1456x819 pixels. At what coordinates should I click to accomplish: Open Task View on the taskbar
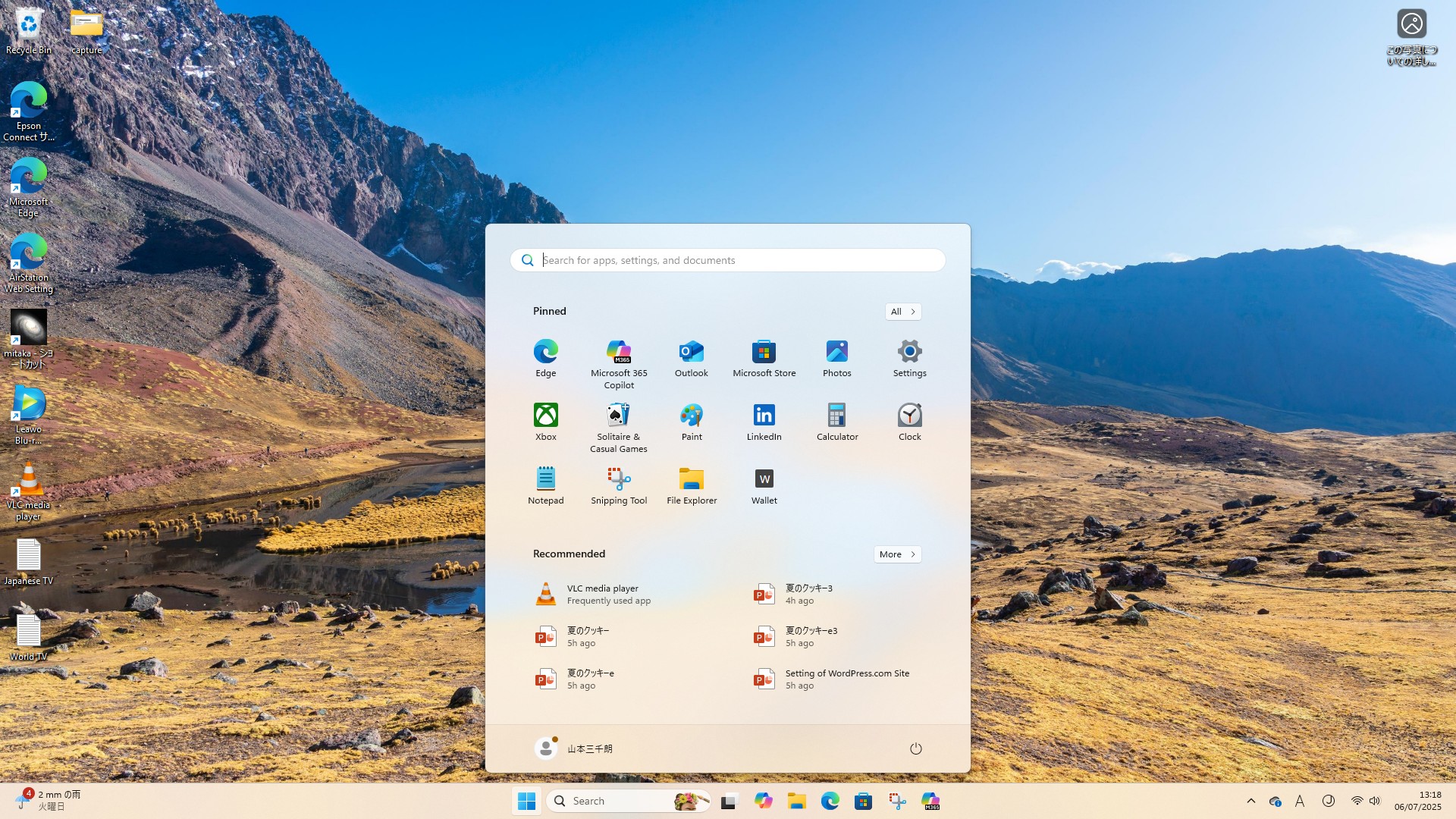729,801
